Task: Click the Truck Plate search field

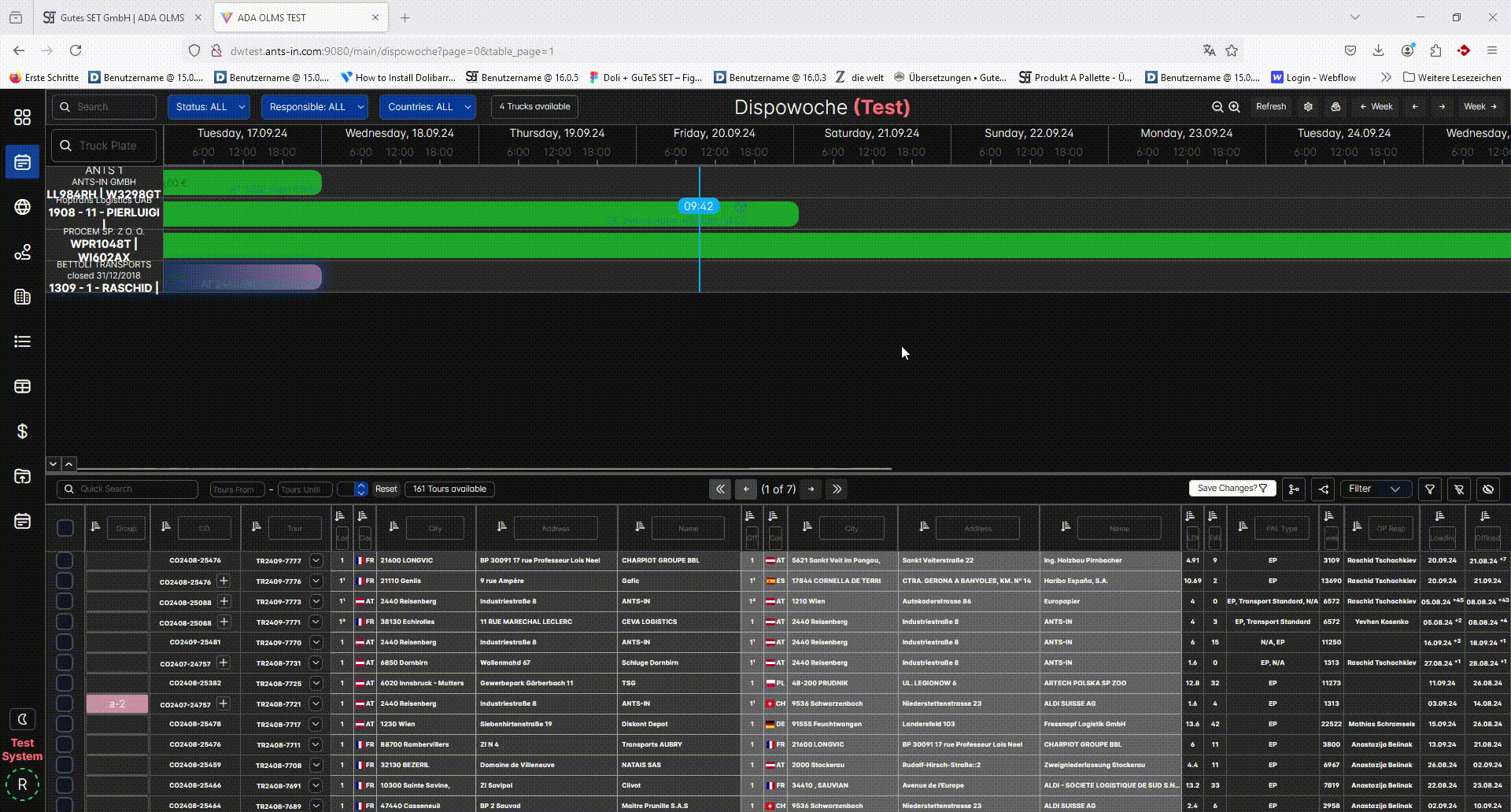Action: click(105, 146)
